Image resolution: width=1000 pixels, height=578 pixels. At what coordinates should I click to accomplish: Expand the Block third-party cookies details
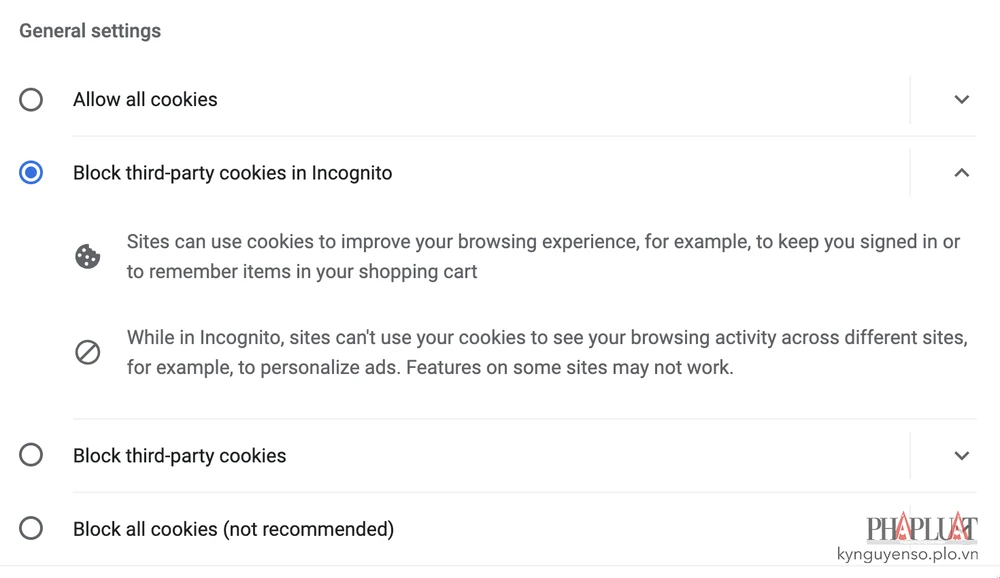pos(962,455)
